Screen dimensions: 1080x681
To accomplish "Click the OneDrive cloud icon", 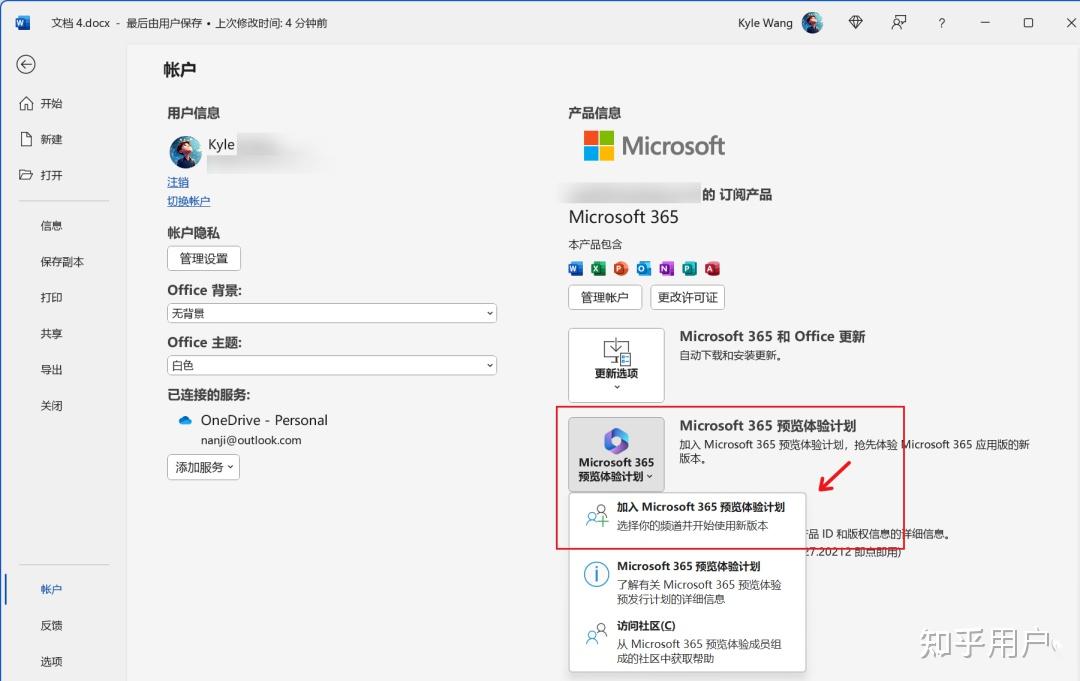I will tap(185, 420).
